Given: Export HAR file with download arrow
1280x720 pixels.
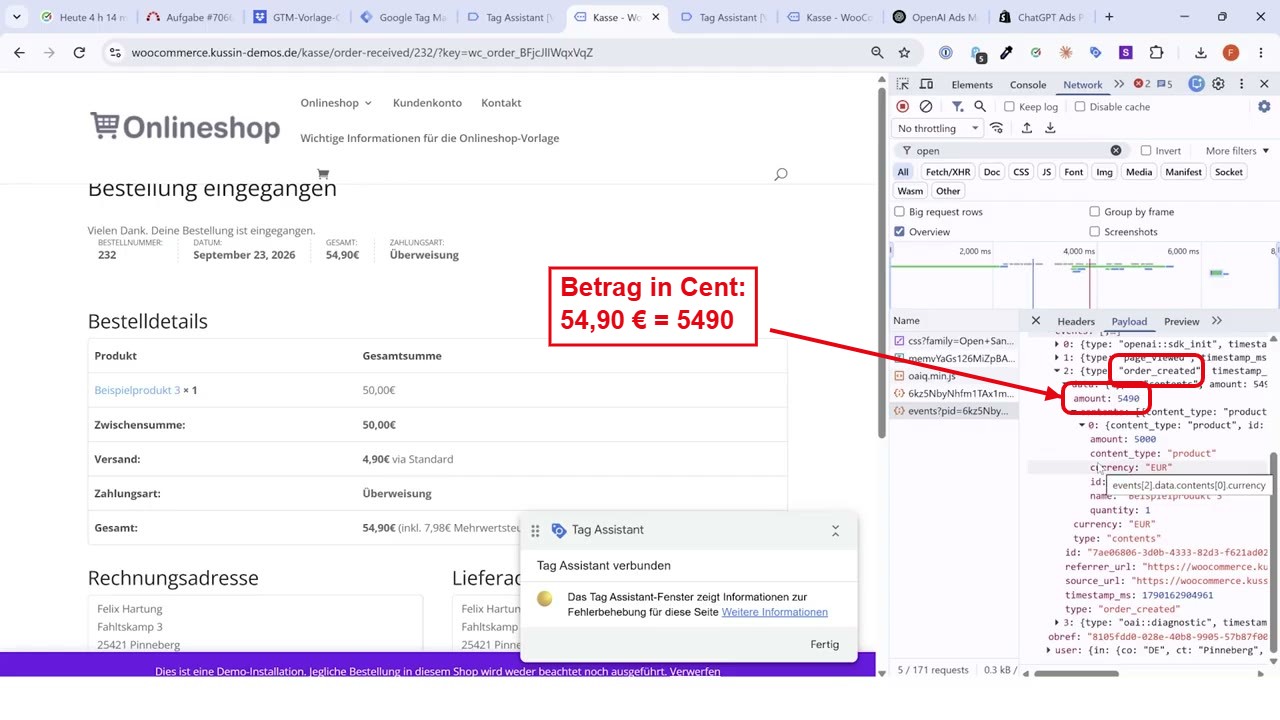Looking at the screenshot, I should pos(1050,128).
